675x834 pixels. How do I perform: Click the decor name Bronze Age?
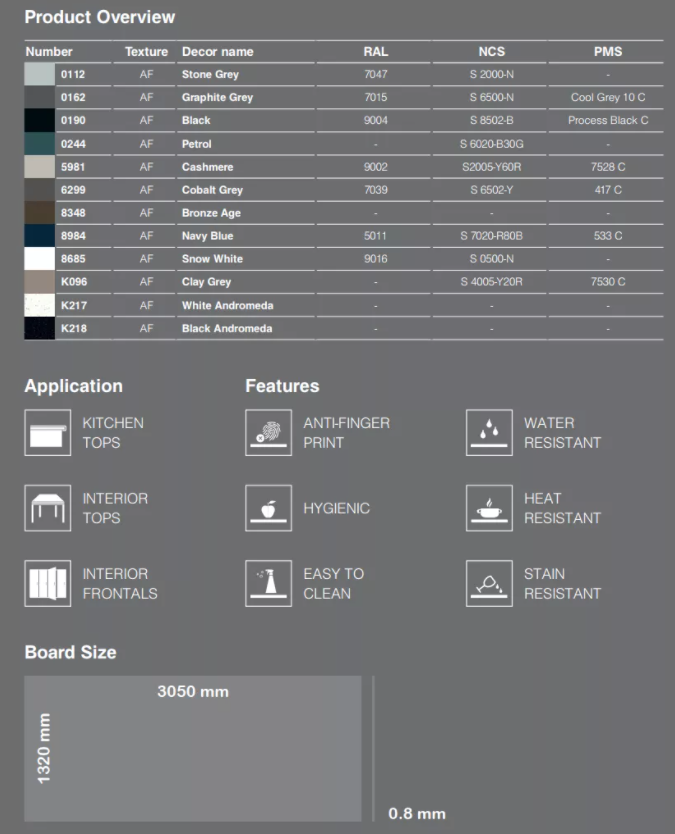coord(211,213)
